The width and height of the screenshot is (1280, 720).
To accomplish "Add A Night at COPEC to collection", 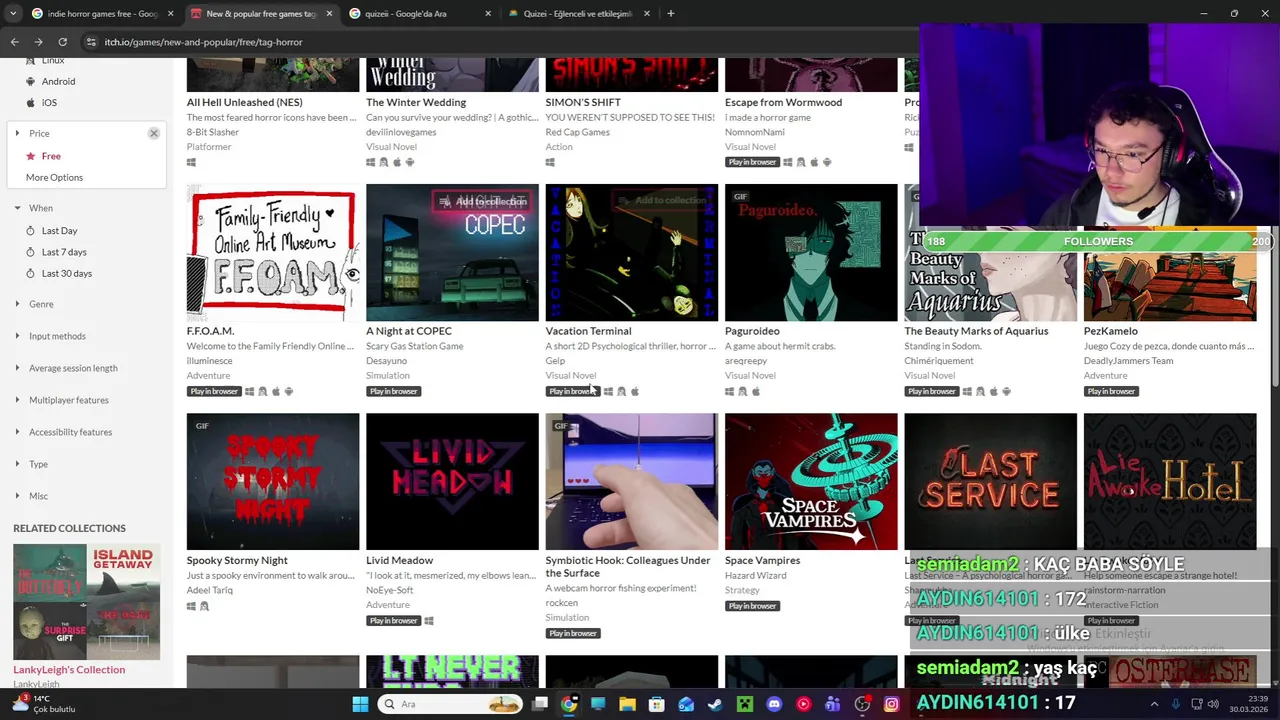I will (x=483, y=201).
